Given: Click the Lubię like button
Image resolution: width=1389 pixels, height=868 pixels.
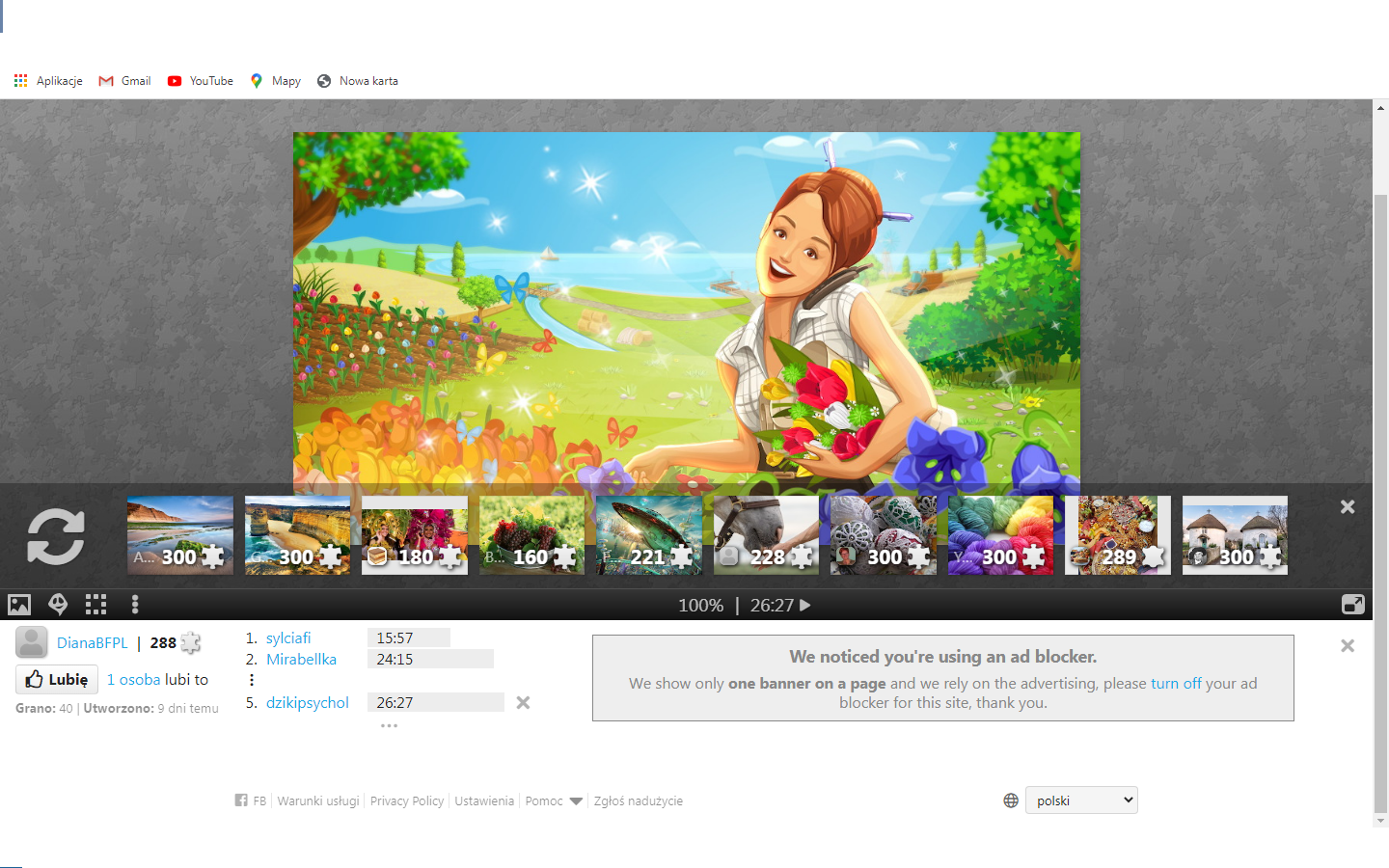Looking at the screenshot, I should [57, 679].
